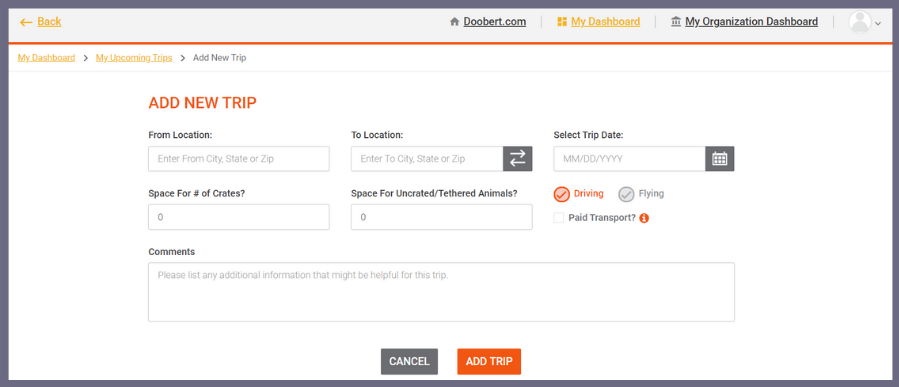Click the Add Trip button
899x387 pixels.
[489, 362]
